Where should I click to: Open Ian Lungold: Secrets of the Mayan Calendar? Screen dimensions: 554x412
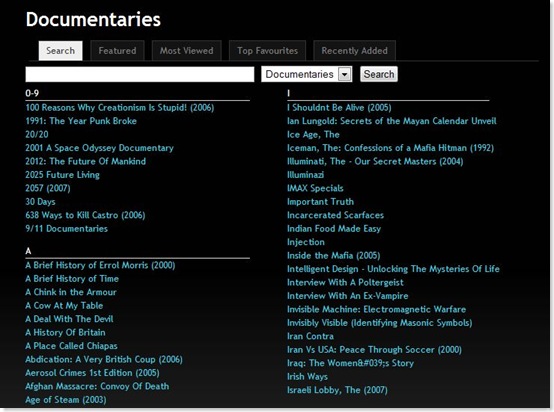(392, 121)
